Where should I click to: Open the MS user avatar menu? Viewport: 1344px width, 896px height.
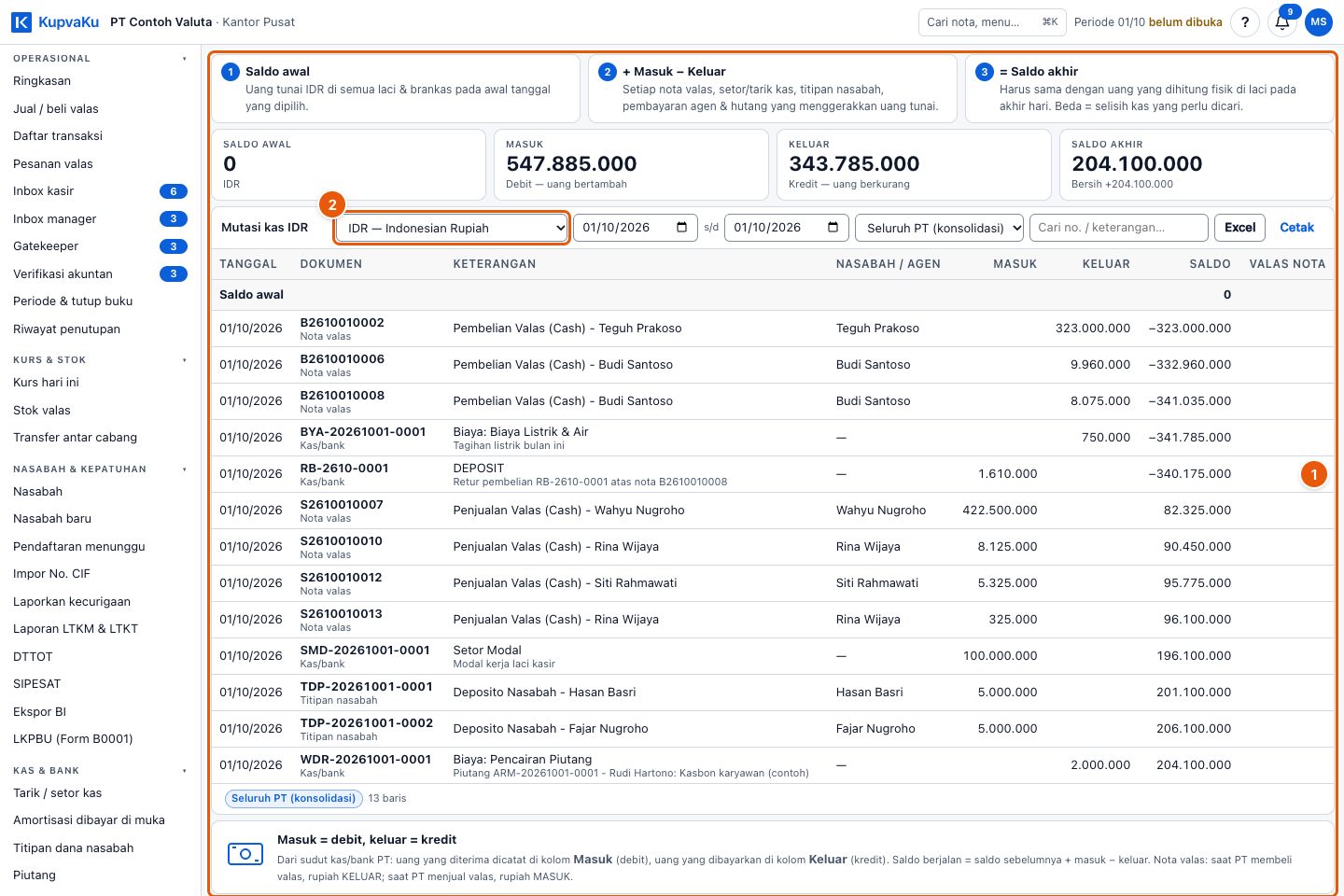point(1319,22)
